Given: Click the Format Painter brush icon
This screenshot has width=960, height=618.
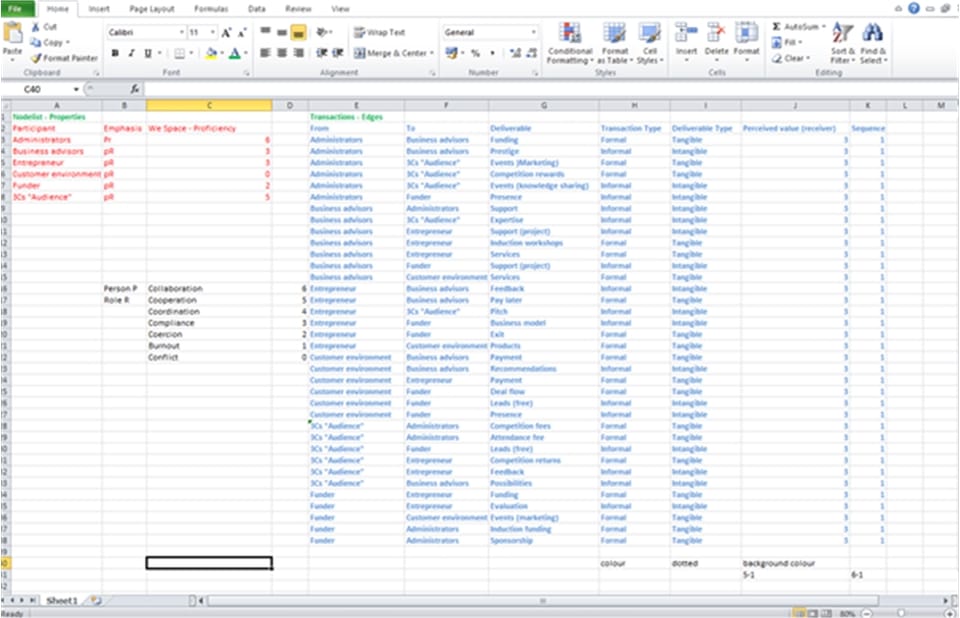Looking at the screenshot, I should (36, 58).
